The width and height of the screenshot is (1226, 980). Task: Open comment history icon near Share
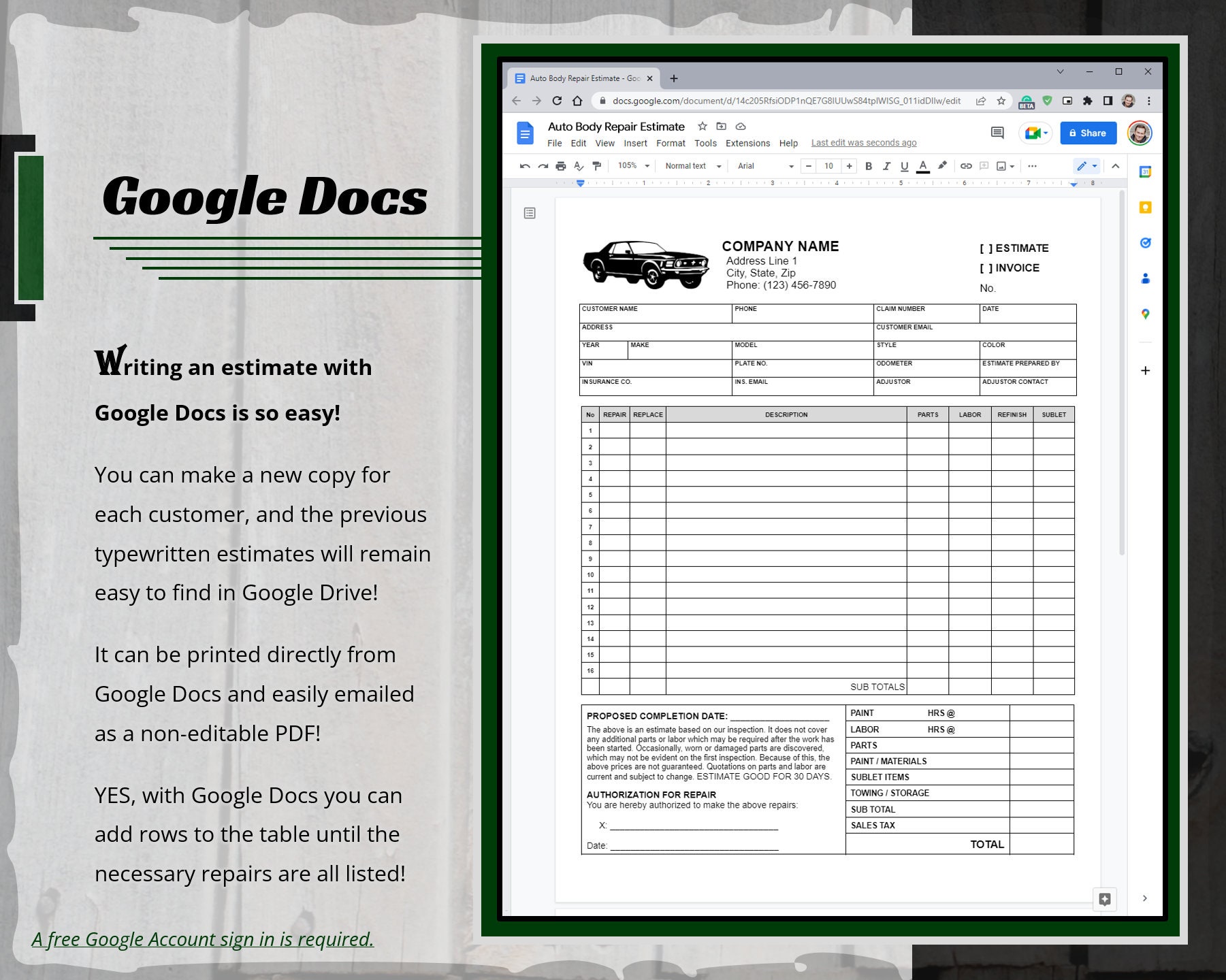[x=997, y=133]
